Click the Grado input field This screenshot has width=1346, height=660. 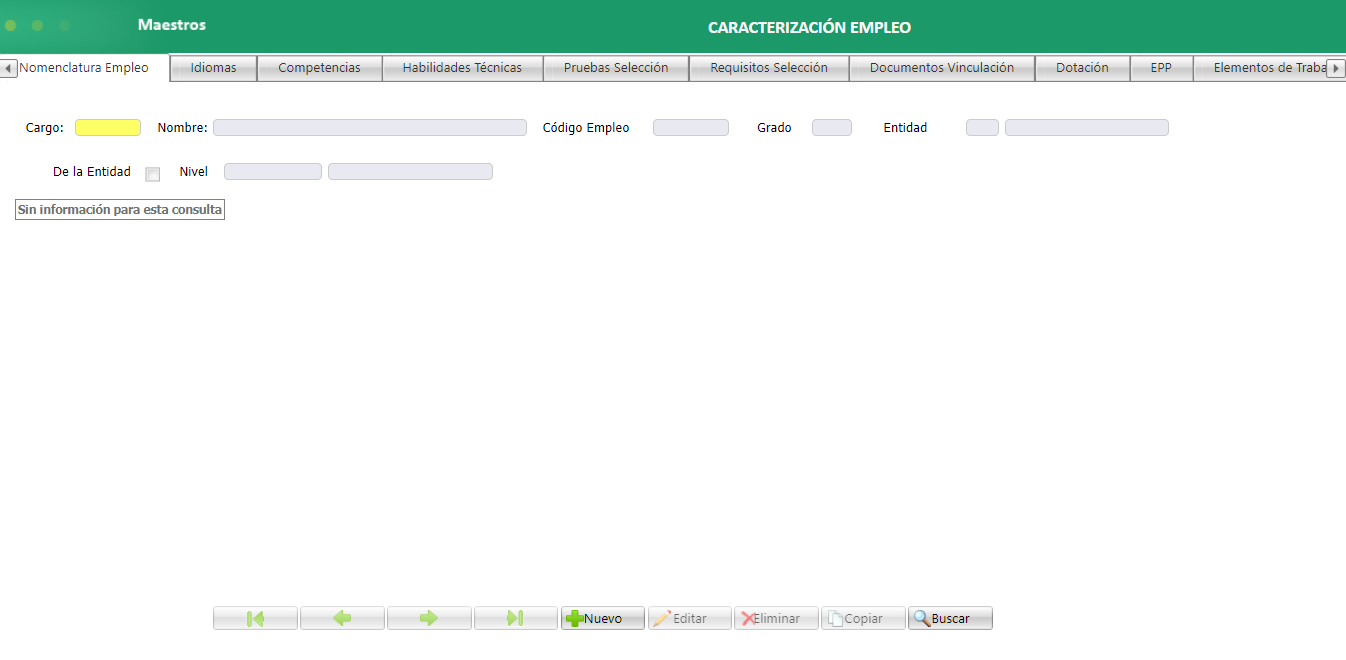point(832,128)
